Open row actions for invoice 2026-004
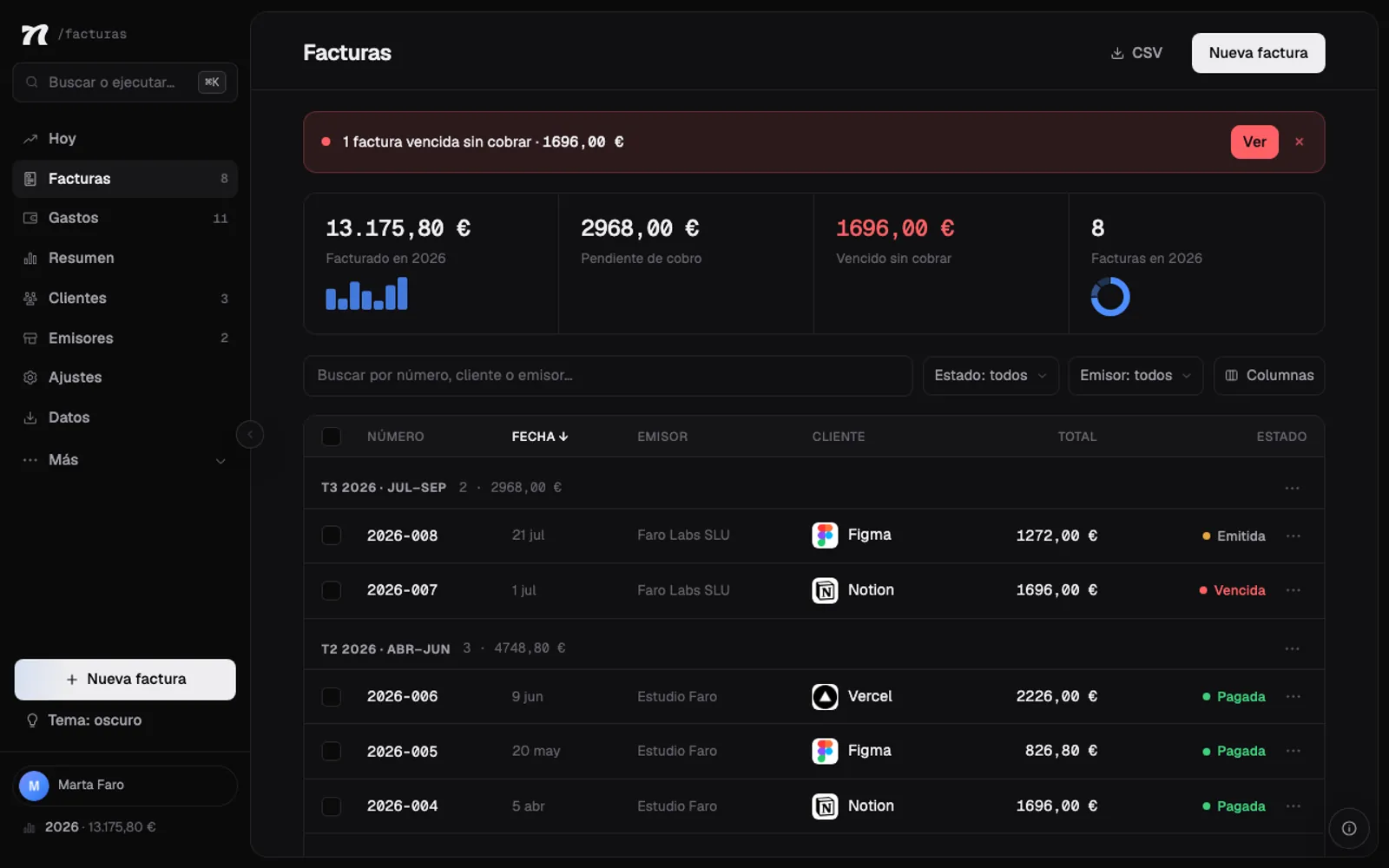Image resolution: width=1389 pixels, height=868 pixels. click(1294, 806)
